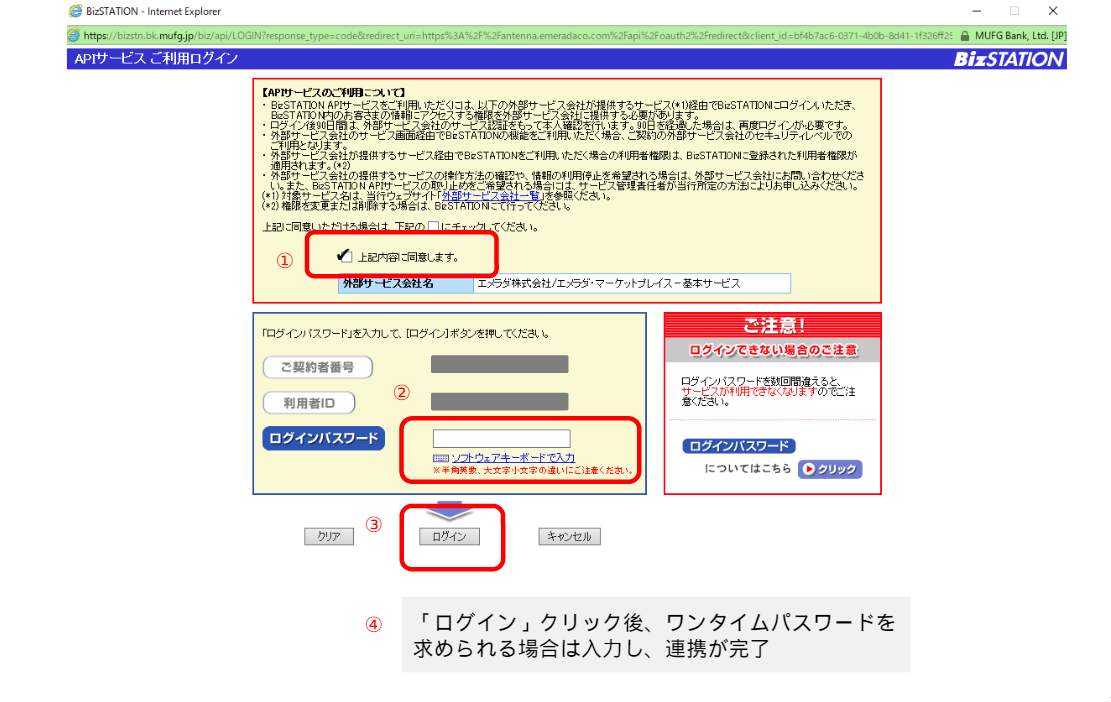Click the クリア button
Screen dimensions: 1111x702
click(329, 536)
